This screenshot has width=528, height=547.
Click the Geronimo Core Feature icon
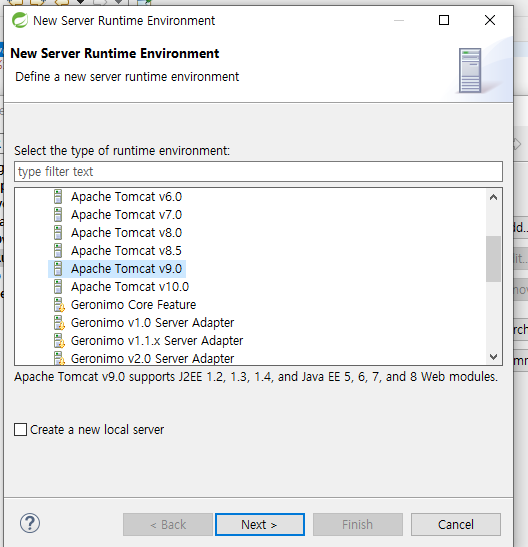[x=59, y=305]
